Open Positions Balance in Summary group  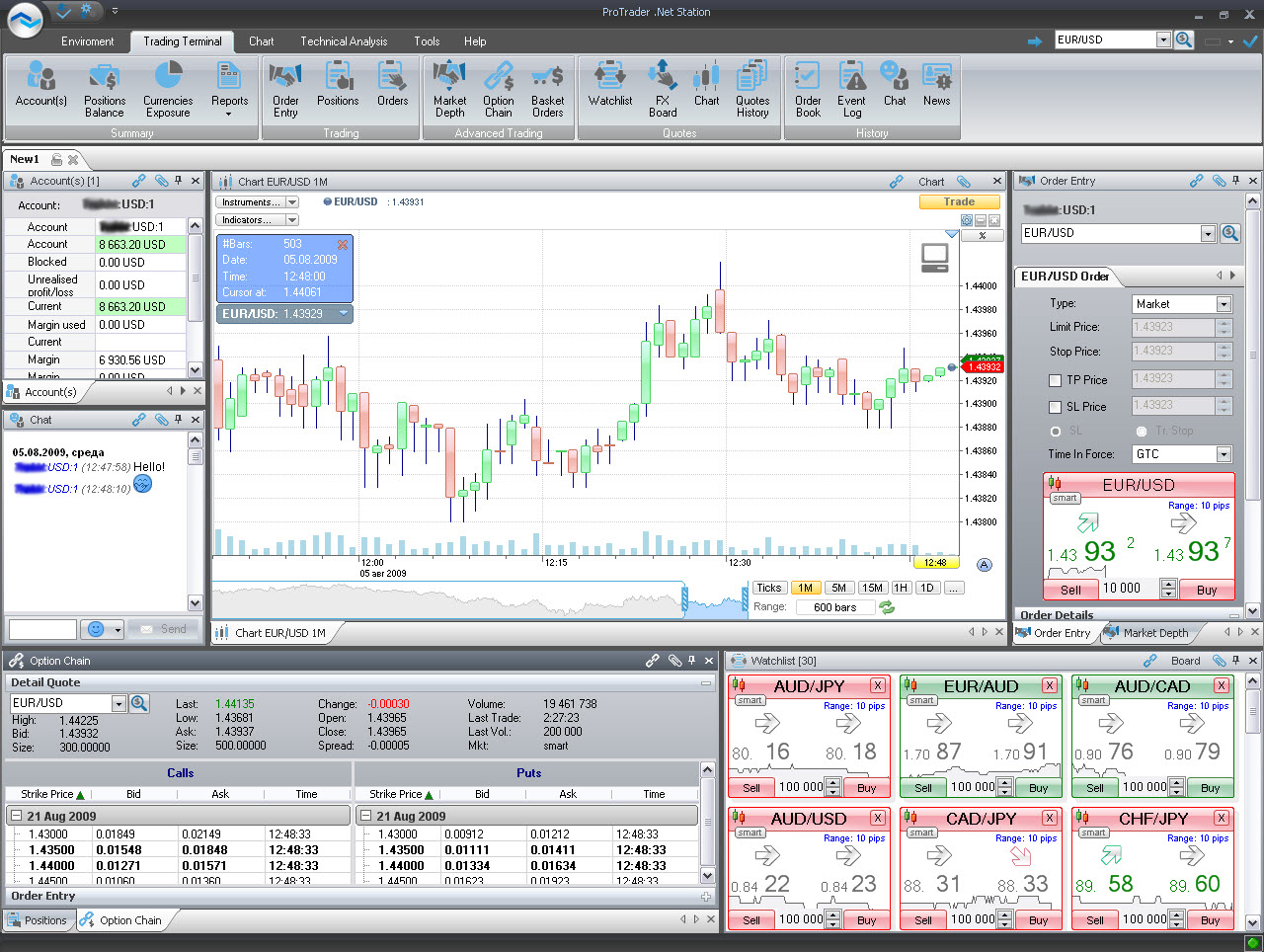click(x=104, y=90)
